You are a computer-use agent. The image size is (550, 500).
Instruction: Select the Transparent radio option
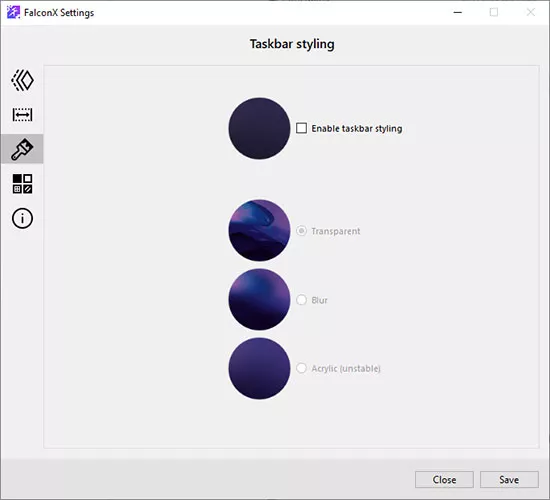(x=301, y=231)
